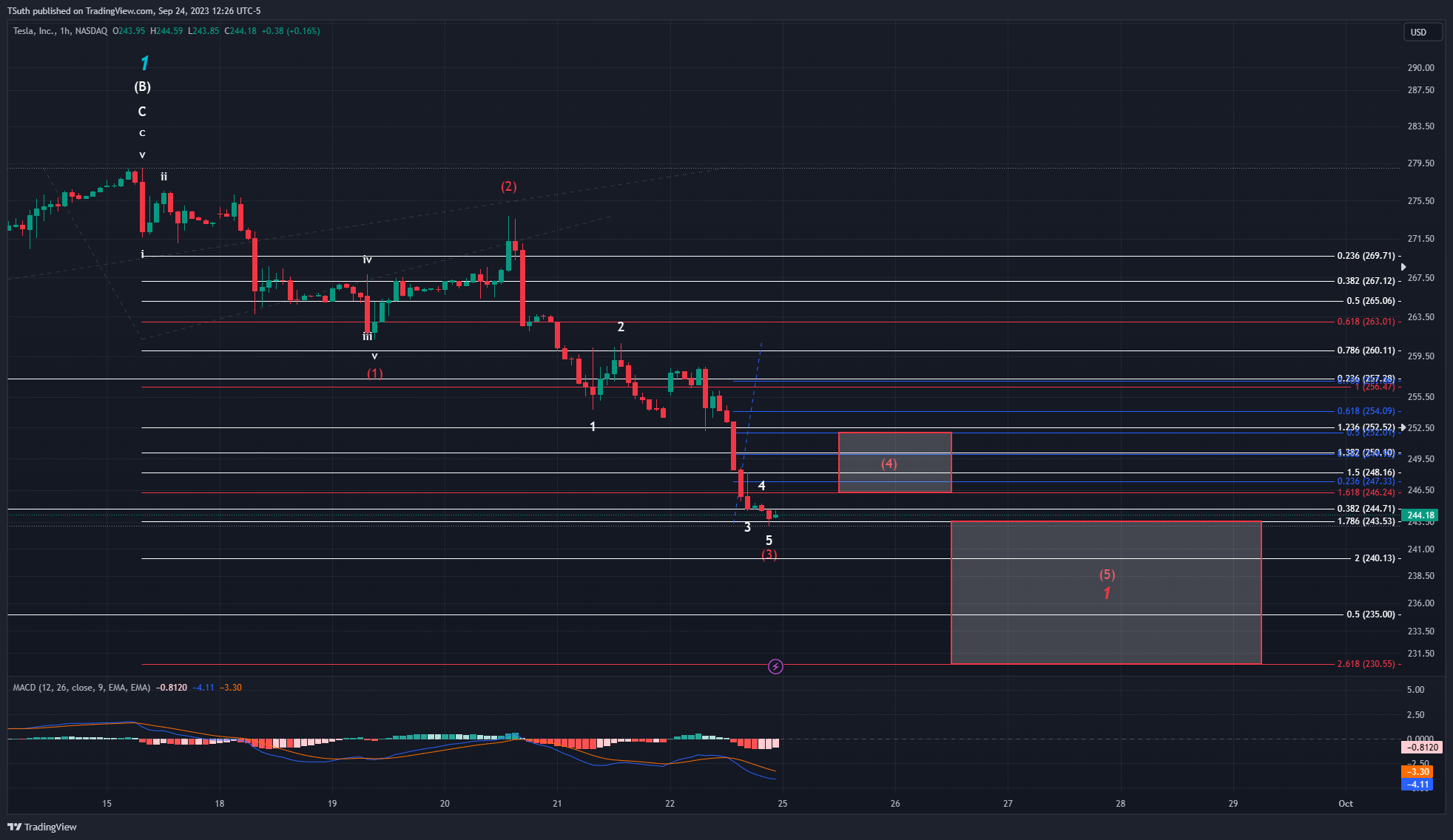Click the white wave 2 label
The width and height of the screenshot is (1453, 840).
point(621,327)
